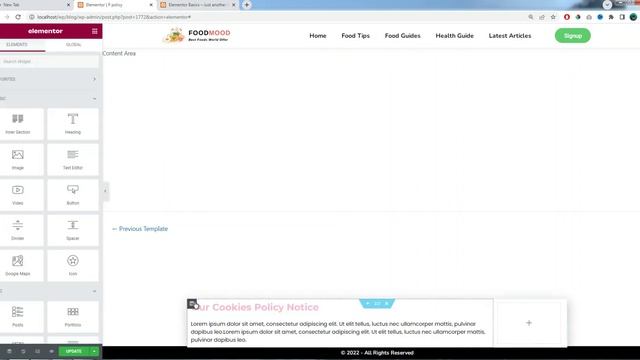
Task: Open Responsive Mode in bottom bar
Action: [37, 351]
